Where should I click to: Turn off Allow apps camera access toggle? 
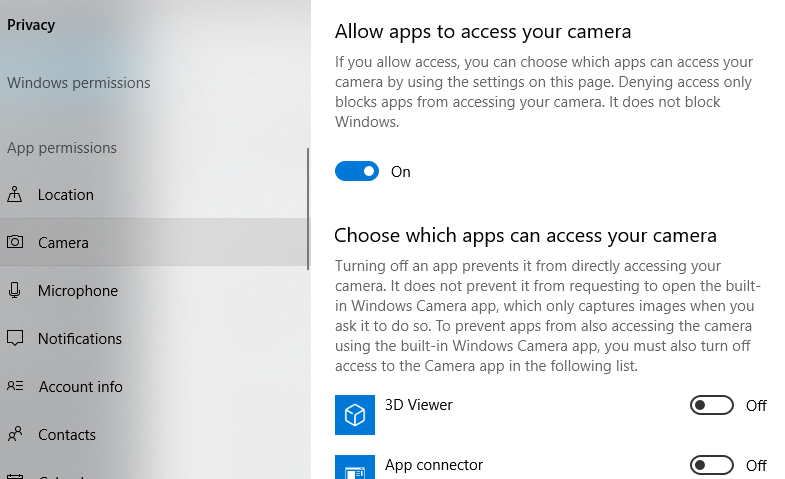click(357, 171)
